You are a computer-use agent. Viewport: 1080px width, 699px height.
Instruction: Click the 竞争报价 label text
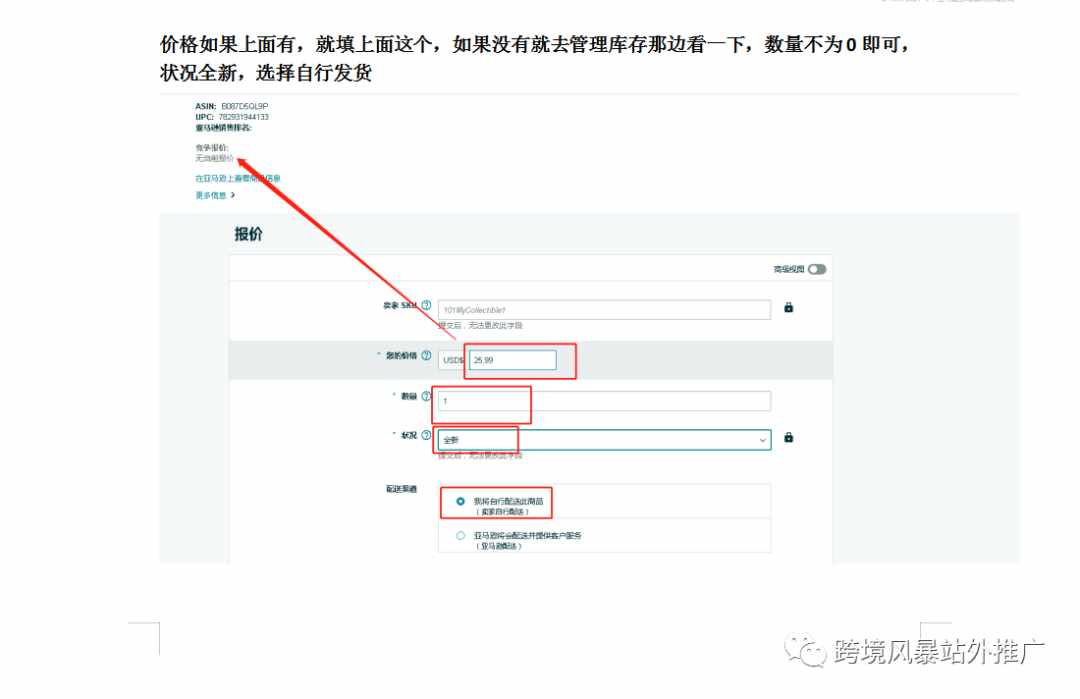tap(211, 148)
